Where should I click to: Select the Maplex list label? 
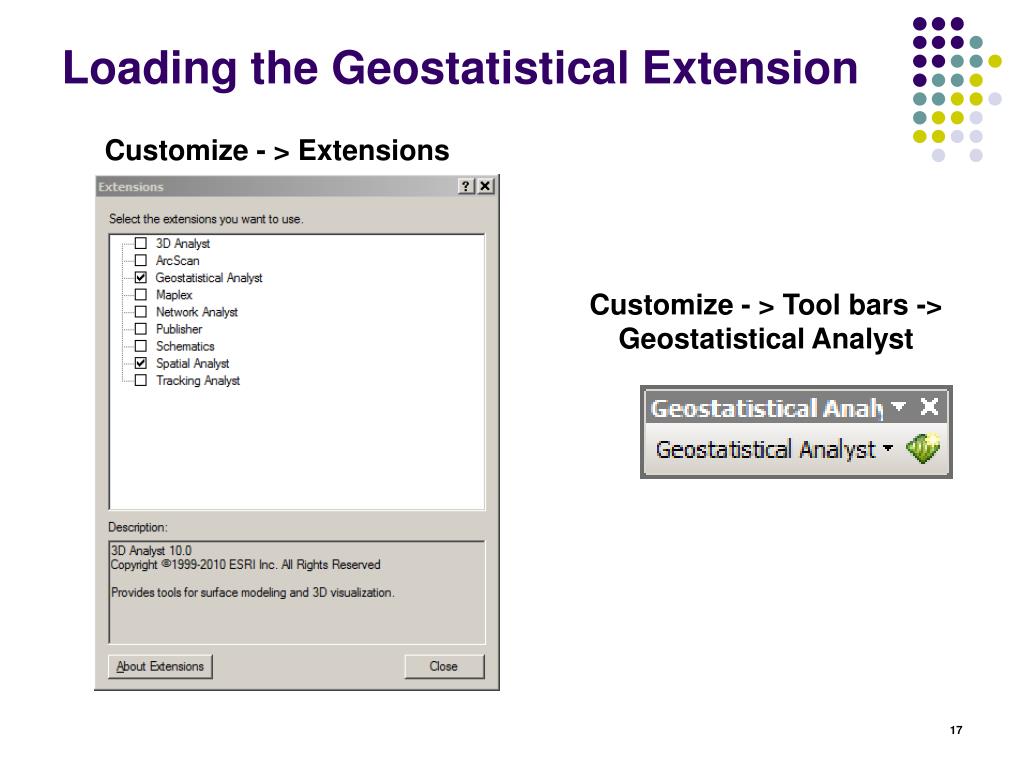pyautogui.click(x=174, y=295)
